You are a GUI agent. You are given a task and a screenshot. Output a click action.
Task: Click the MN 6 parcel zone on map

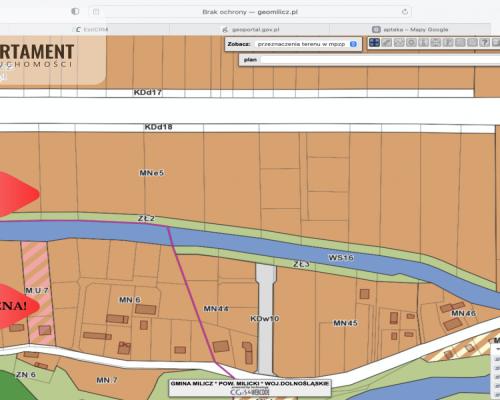tap(130, 300)
